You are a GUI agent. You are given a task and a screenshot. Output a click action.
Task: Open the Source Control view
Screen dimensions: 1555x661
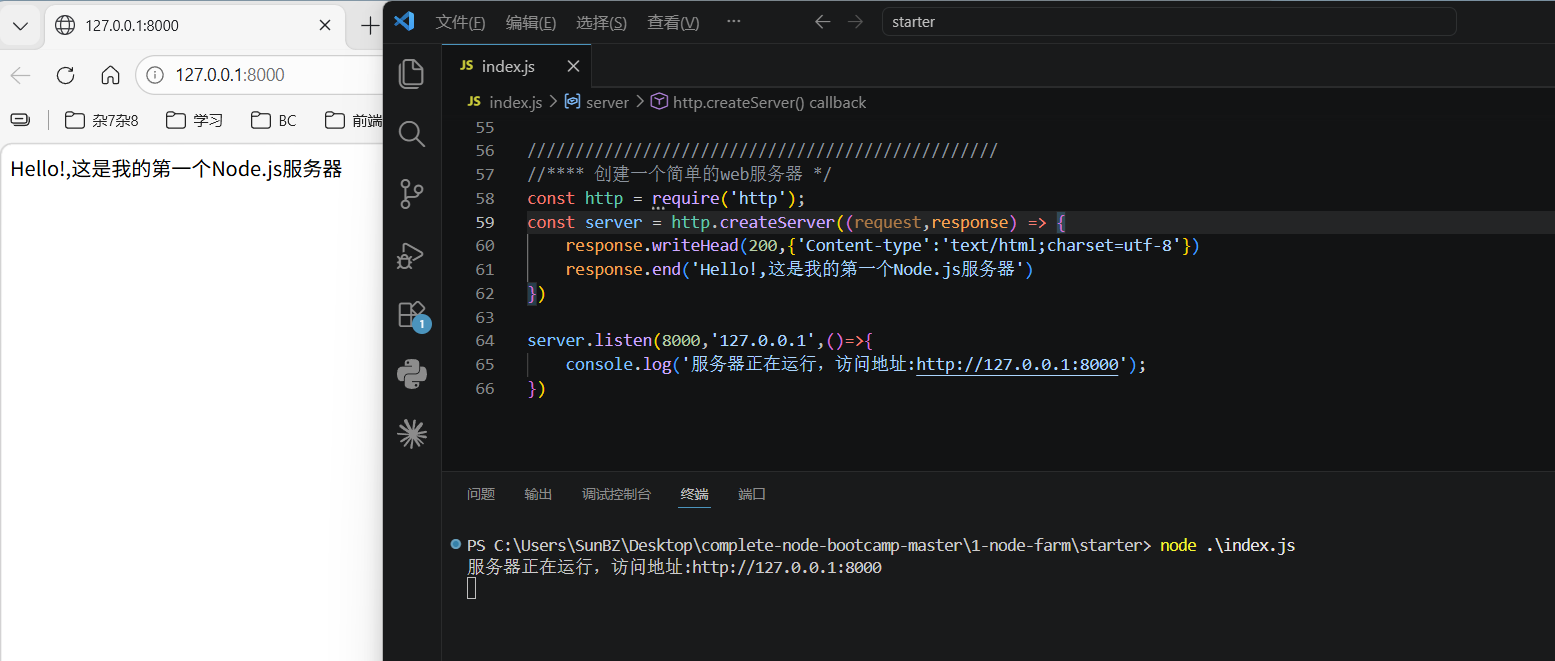(x=412, y=193)
